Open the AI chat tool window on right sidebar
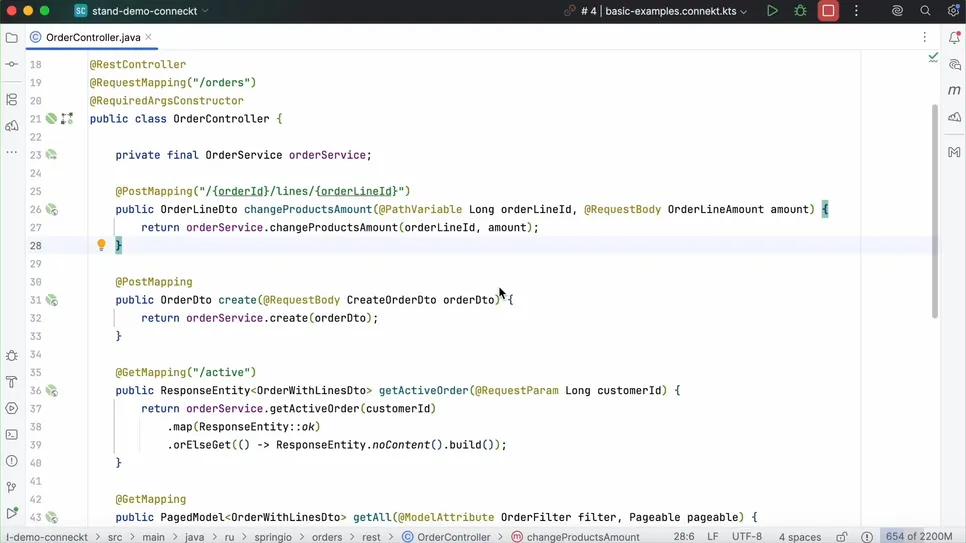 point(954,64)
